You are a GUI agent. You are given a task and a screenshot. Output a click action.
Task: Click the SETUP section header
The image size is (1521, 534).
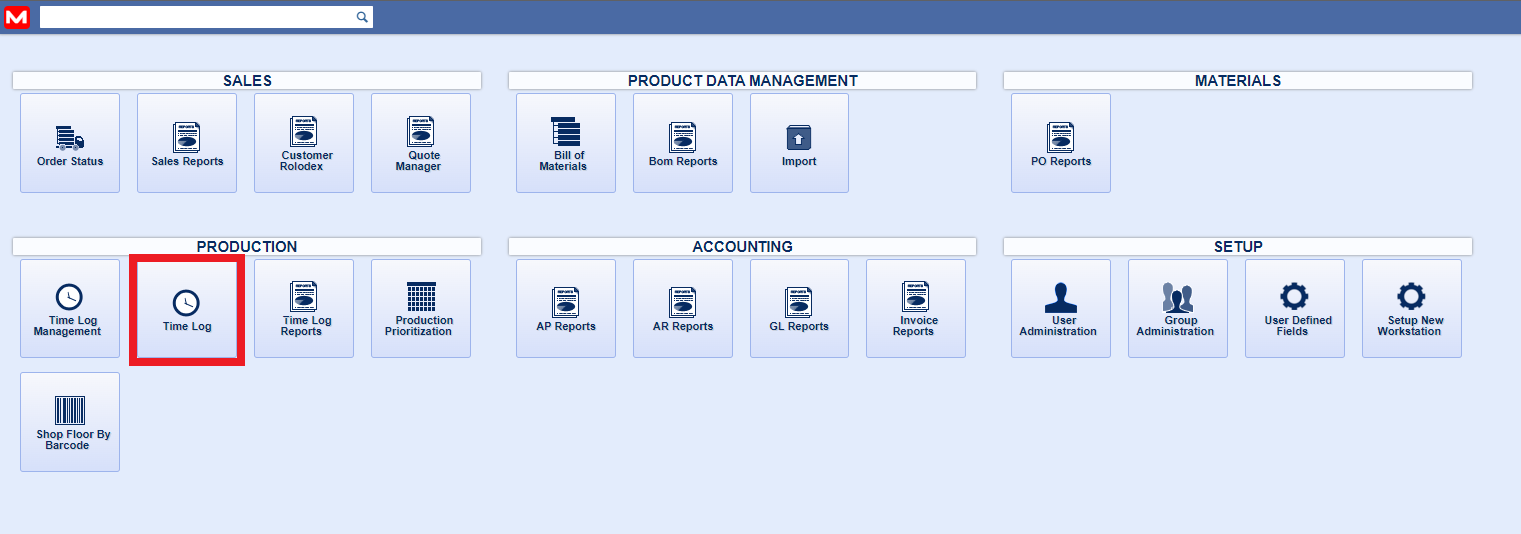1238,246
